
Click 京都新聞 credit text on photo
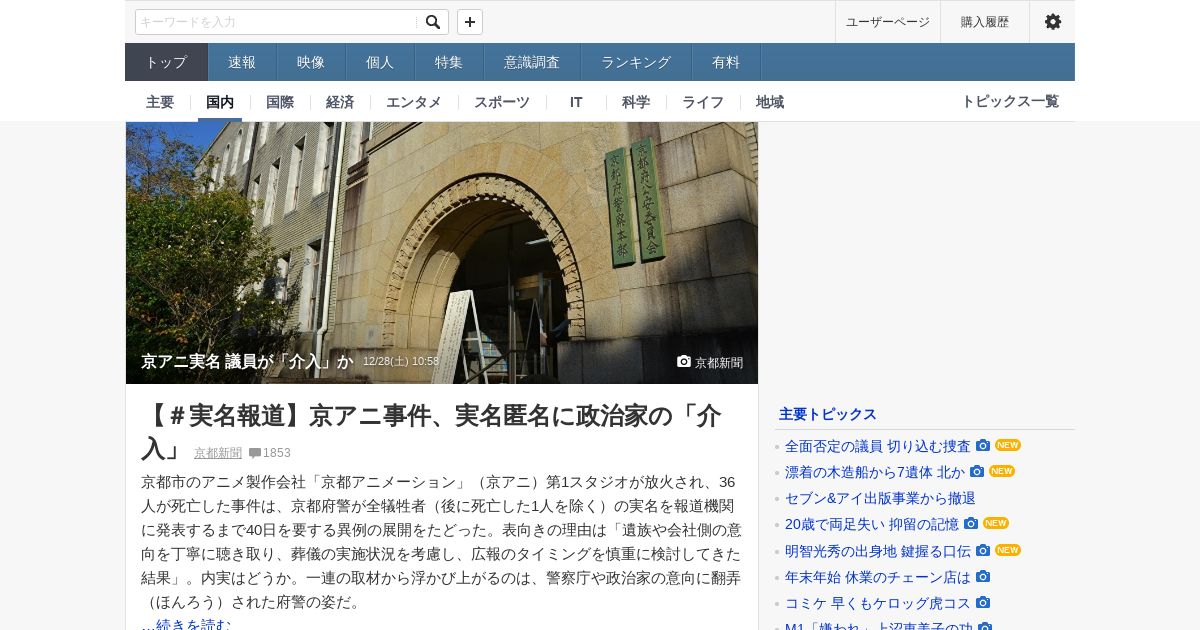pos(719,363)
